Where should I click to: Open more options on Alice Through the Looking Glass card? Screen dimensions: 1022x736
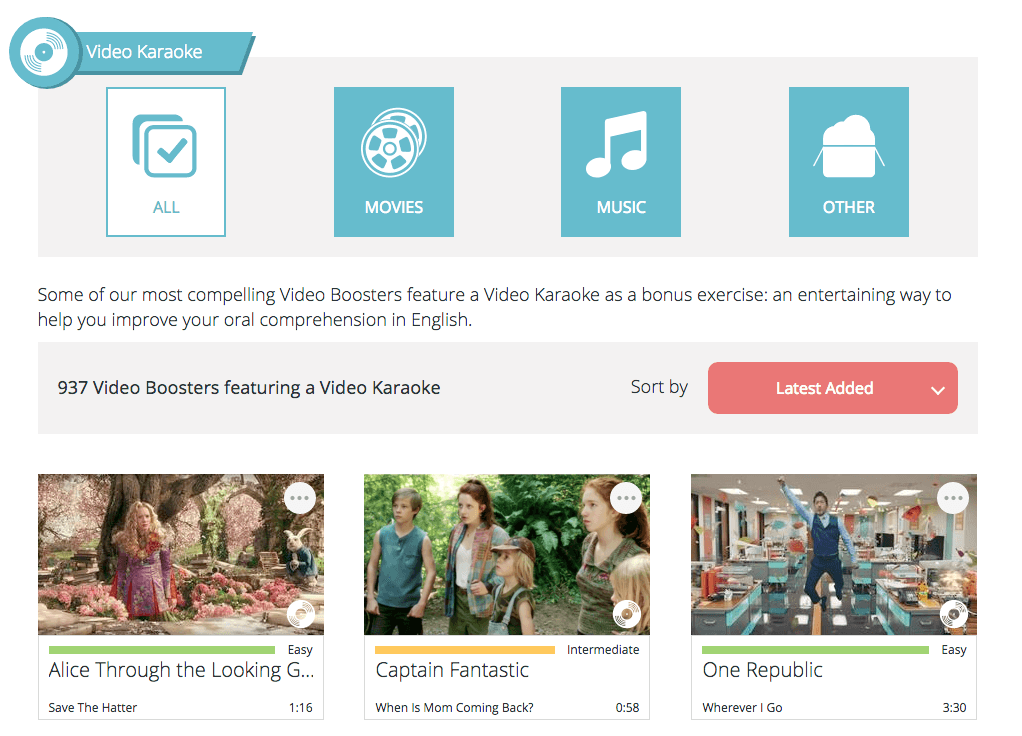pyautogui.click(x=300, y=498)
